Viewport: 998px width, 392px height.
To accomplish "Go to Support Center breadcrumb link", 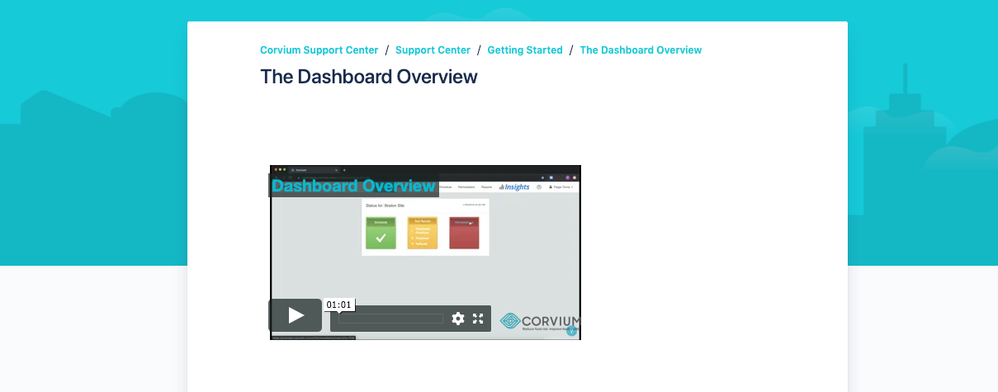I will click(x=433, y=50).
